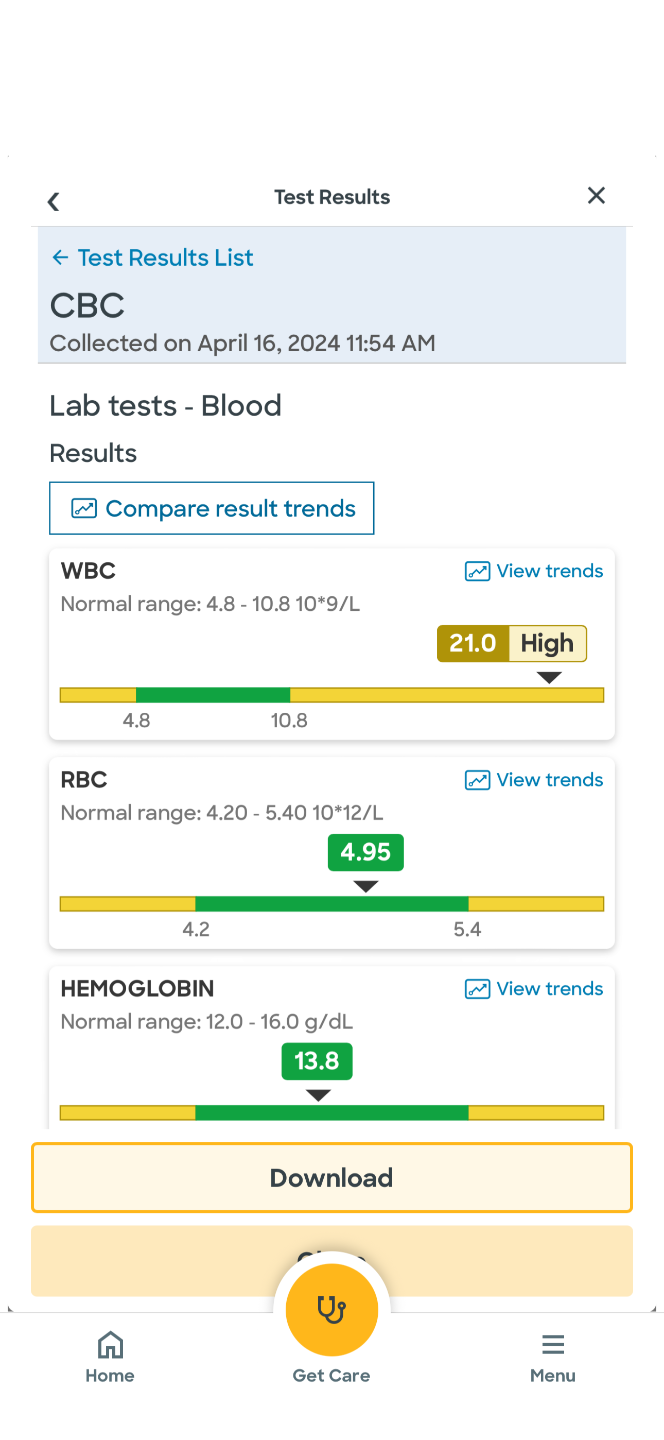Image resolution: width=664 pixels, height=1440 pixels.
Task: Download the CBC test results
Action: 332,1177
